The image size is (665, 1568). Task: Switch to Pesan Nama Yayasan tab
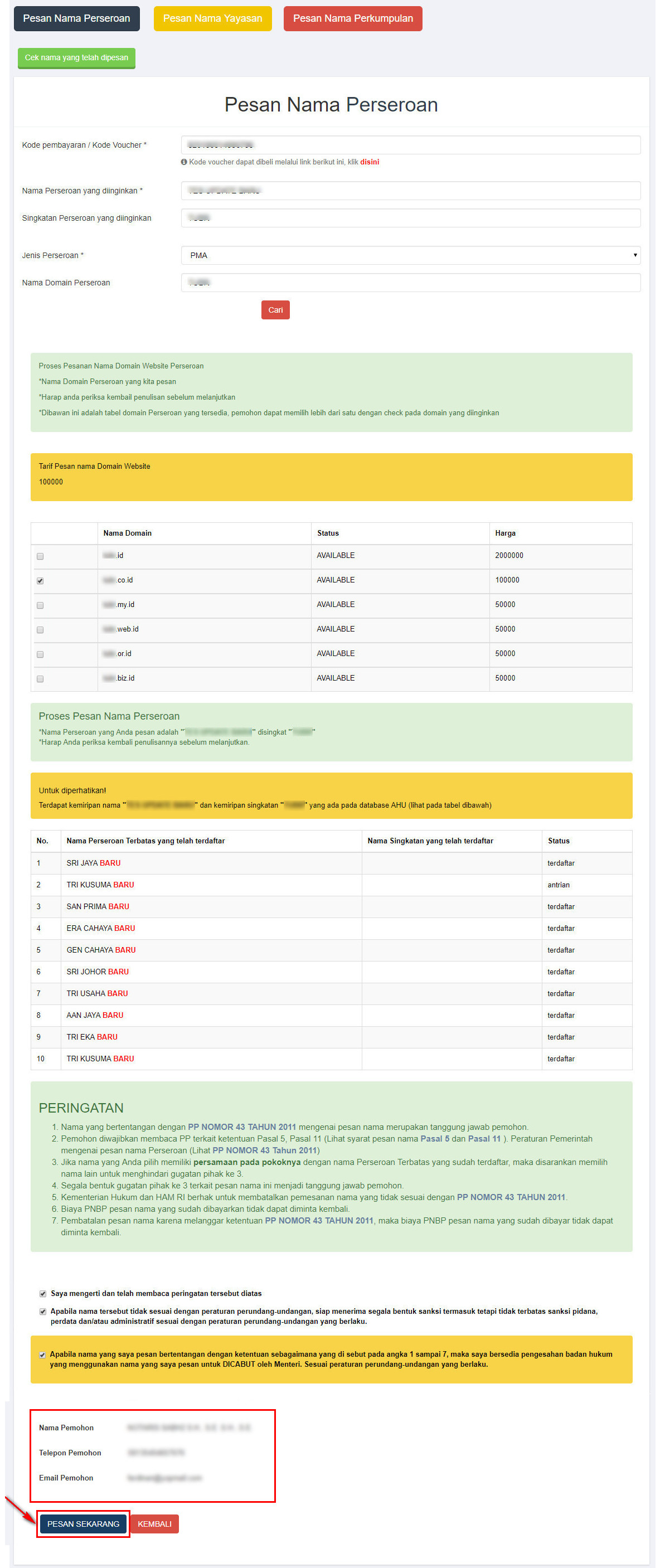(212, 18)
